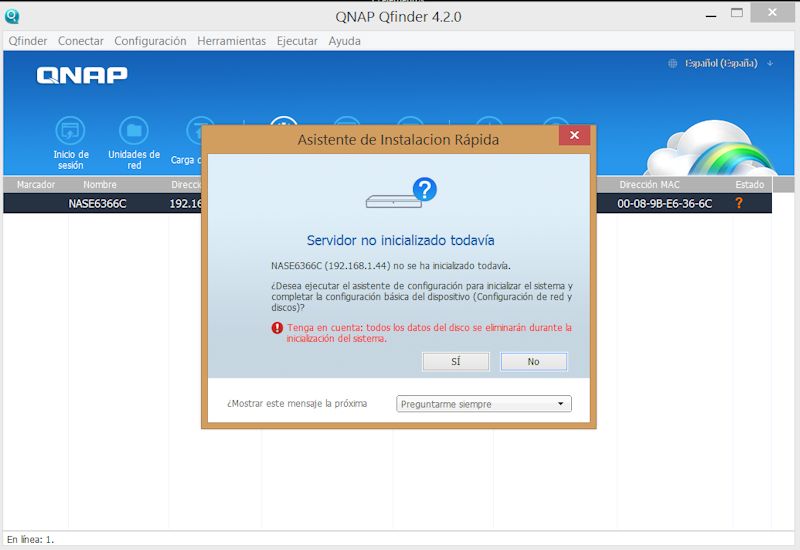Select the NASE6366C device row name
The width and height of the screenshot is (800, 550).
(x=97, y=204)
